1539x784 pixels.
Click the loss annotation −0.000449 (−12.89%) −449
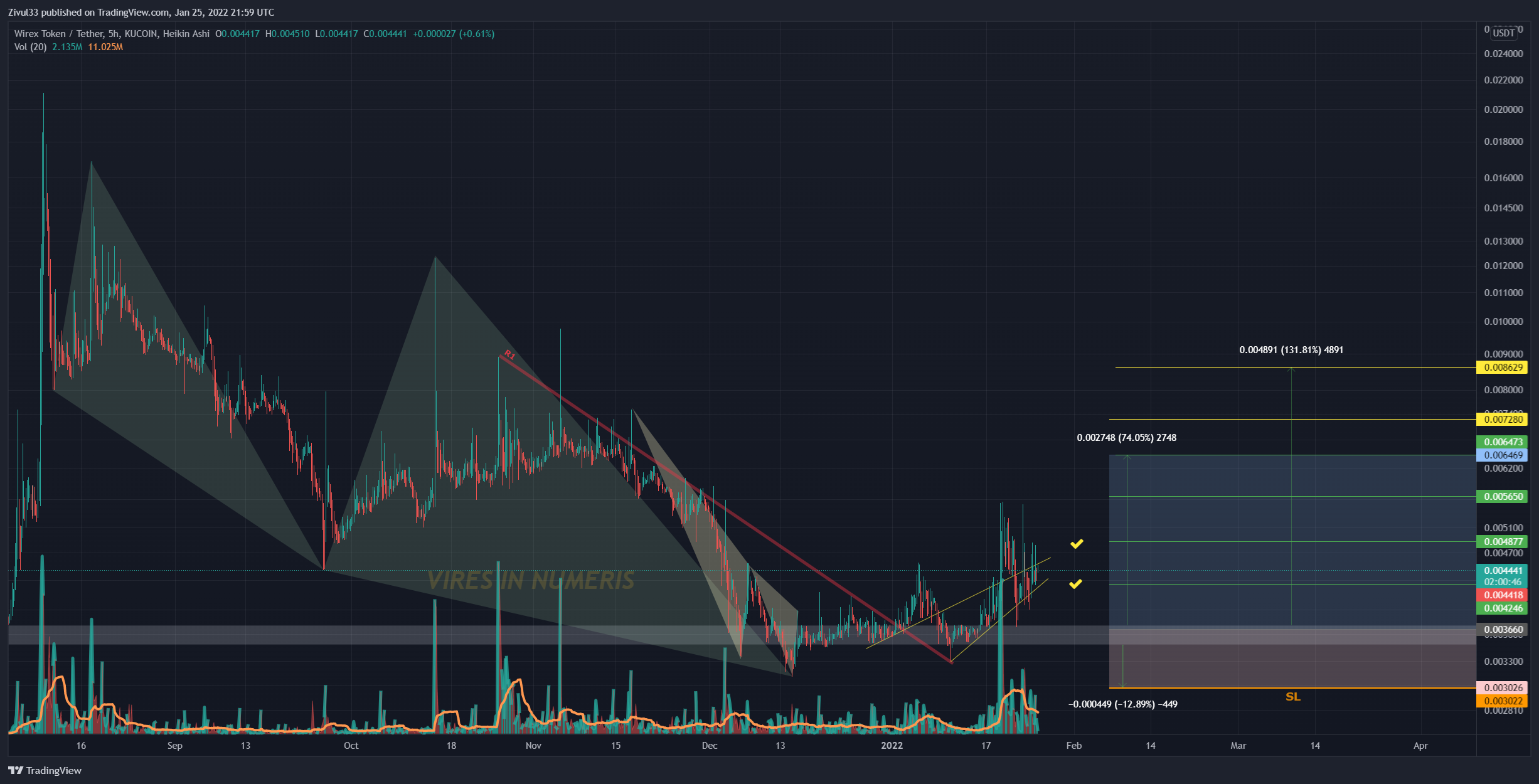click(1122, 704)
